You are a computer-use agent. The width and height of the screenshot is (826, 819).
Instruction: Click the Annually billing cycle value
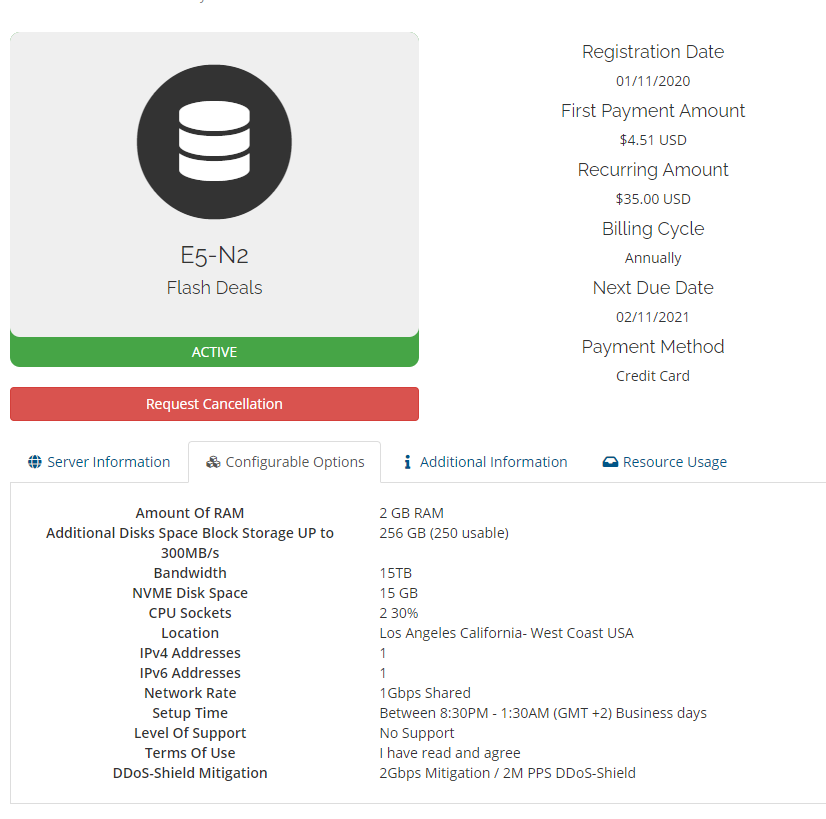pyautogui.click(x=653, y=258)
